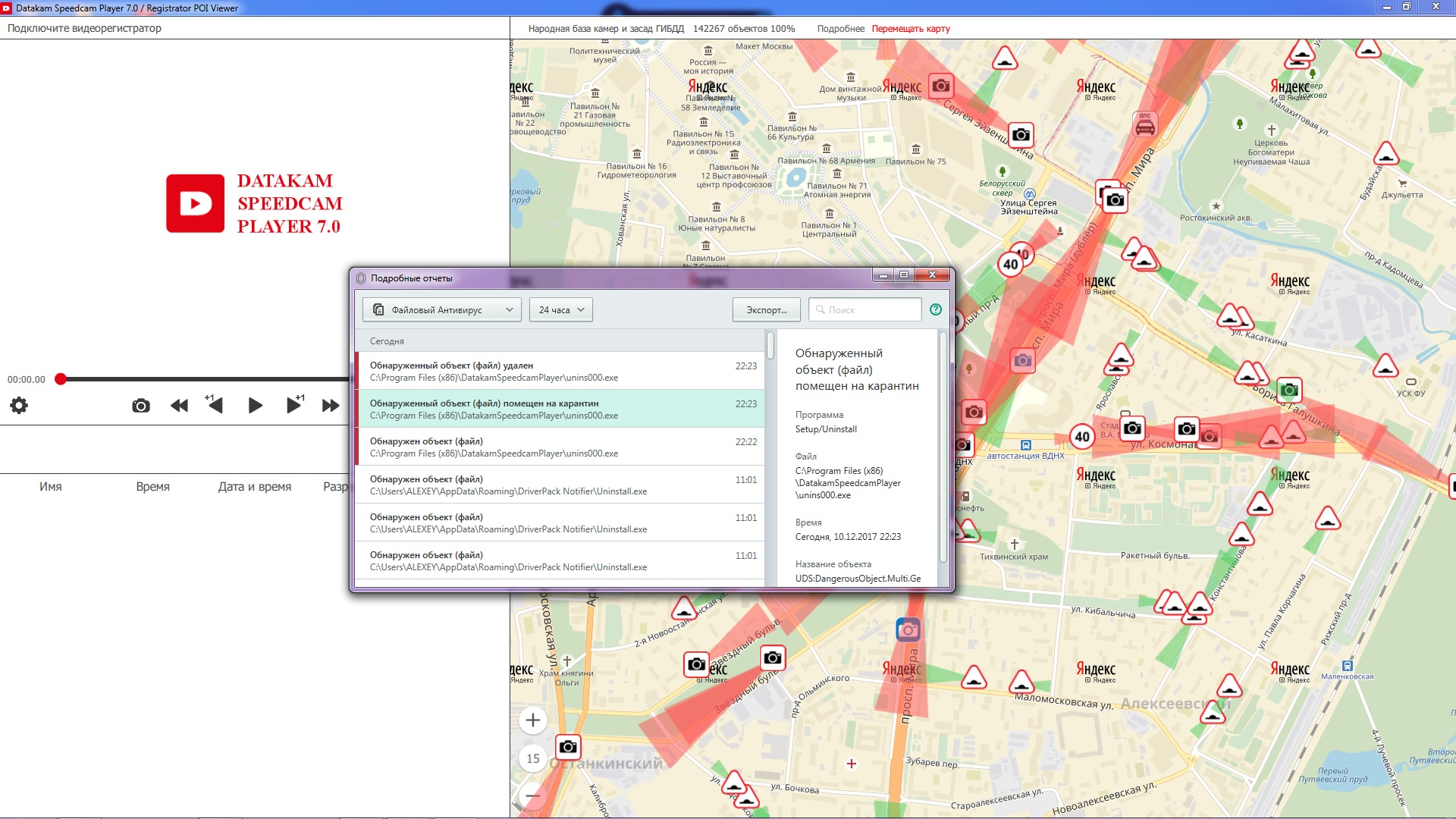Click the 40 speed limit sign near ВДНХ
Viewport: 1456px width, 819px height.
click(x=1082, y=437)
